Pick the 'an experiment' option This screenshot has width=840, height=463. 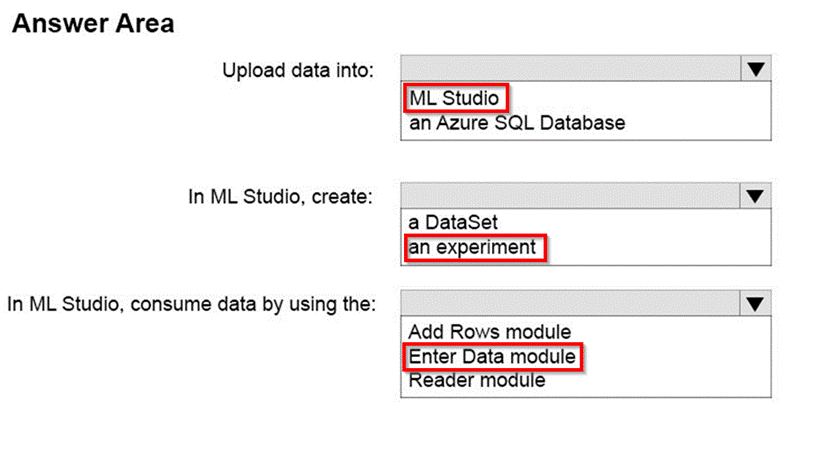[x=473, y=247]
